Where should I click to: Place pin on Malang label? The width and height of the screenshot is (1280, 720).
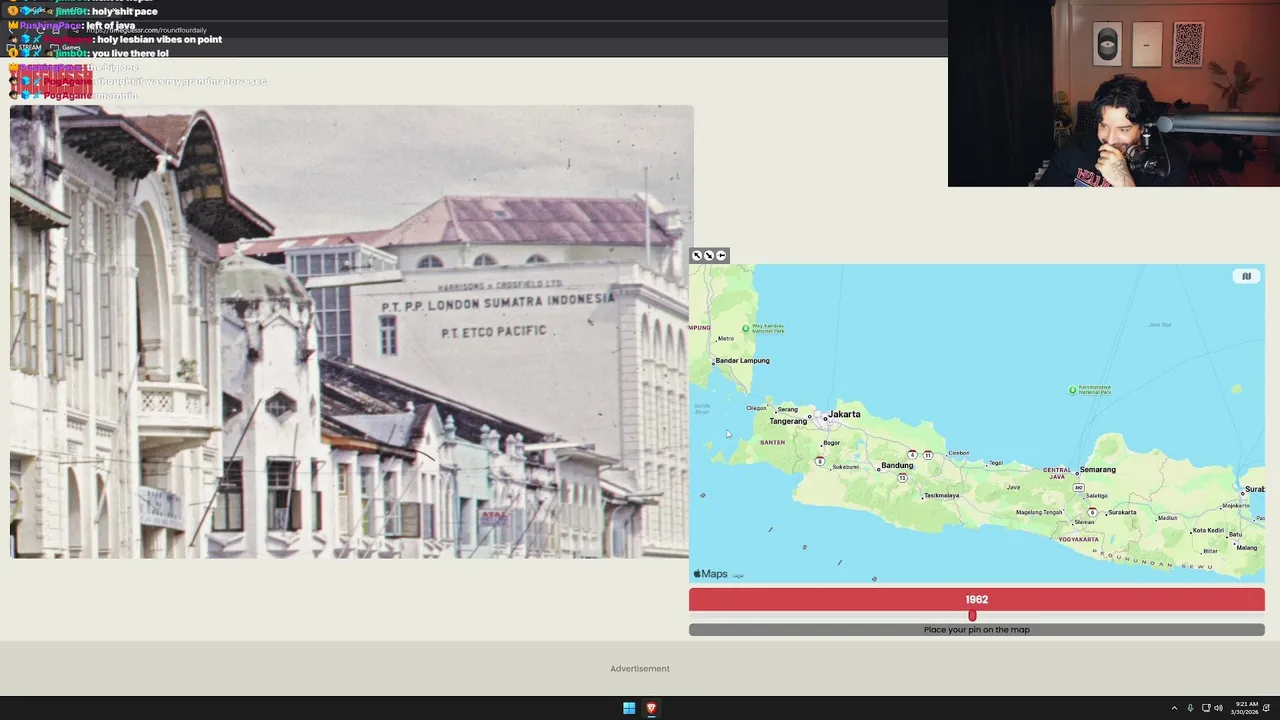click(1246, 547)
